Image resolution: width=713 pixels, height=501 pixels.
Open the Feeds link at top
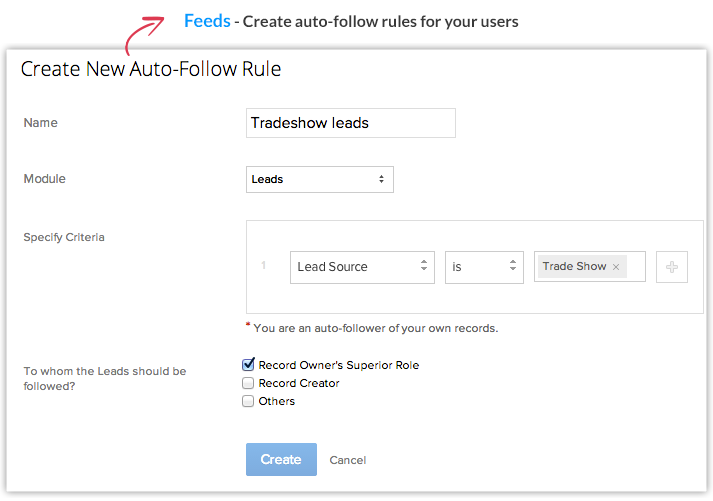coord(207,21)
